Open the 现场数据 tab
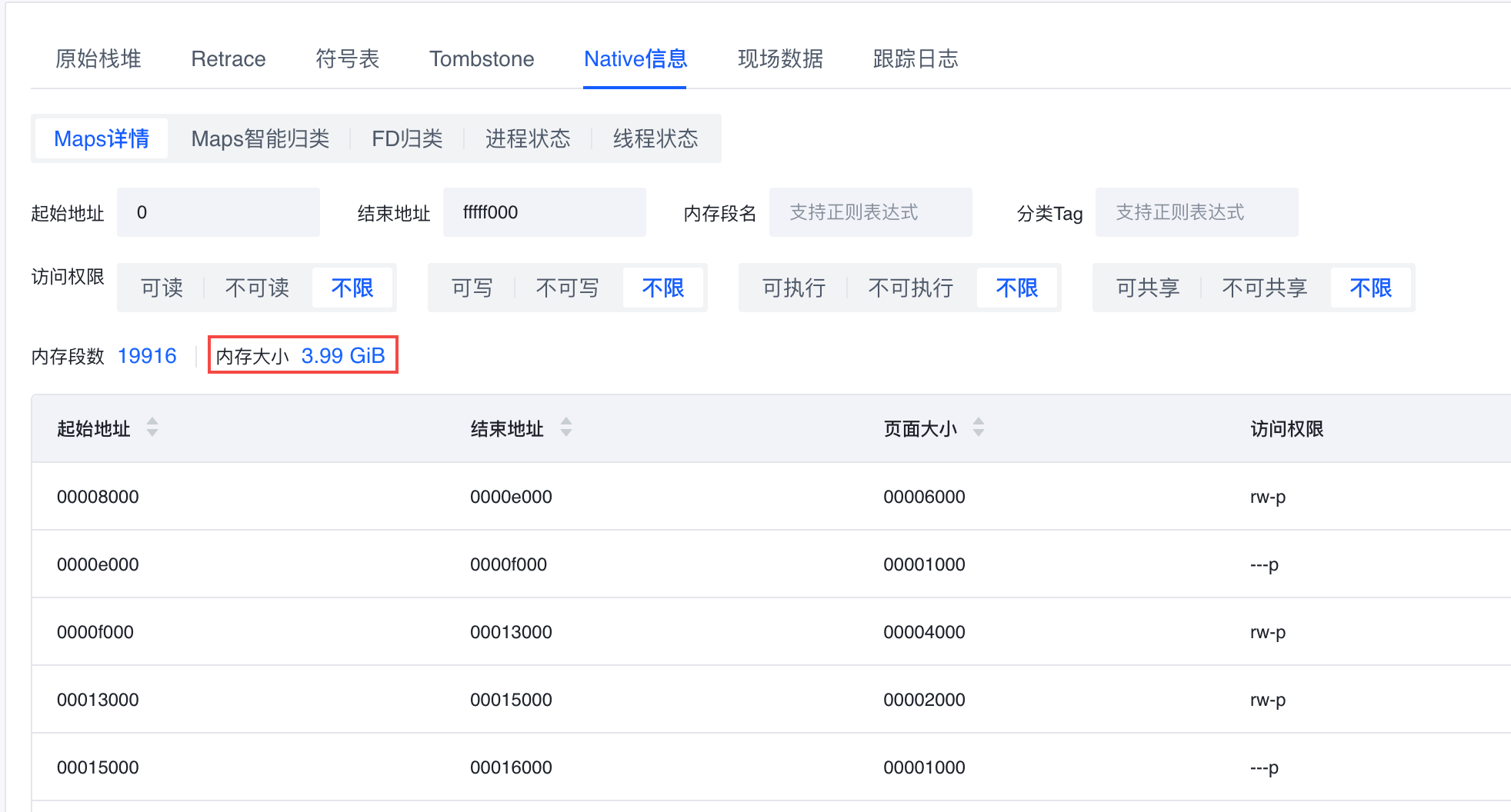 pos(781,58)
